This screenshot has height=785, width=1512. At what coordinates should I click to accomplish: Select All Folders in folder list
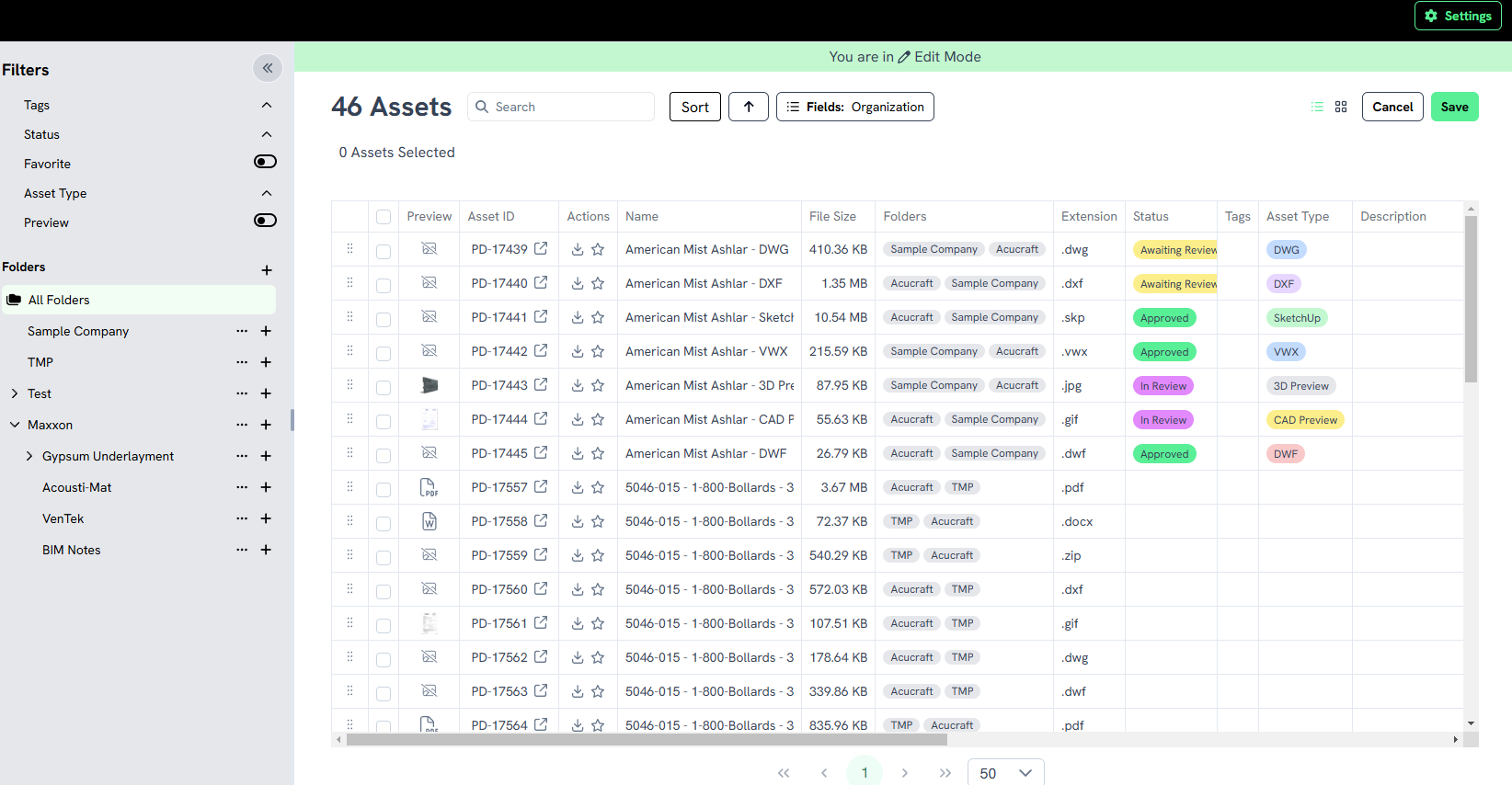point(59,300)
